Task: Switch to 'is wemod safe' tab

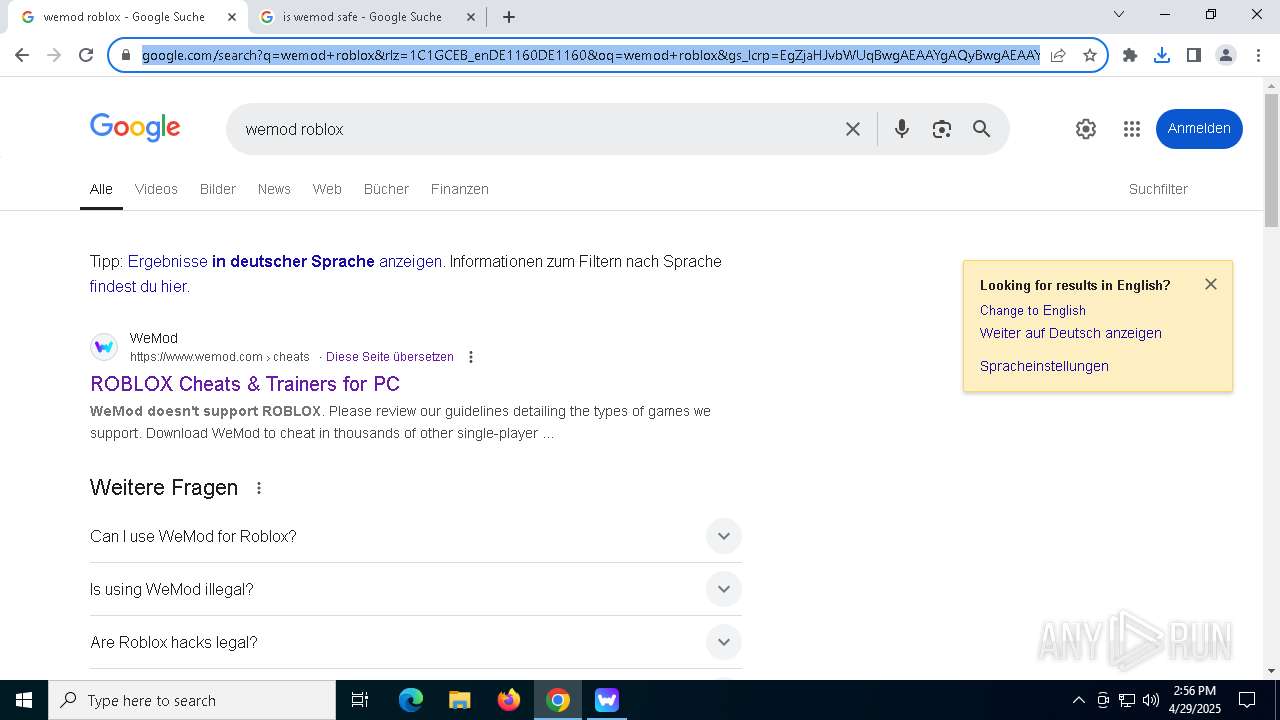Action: (362, 17)
